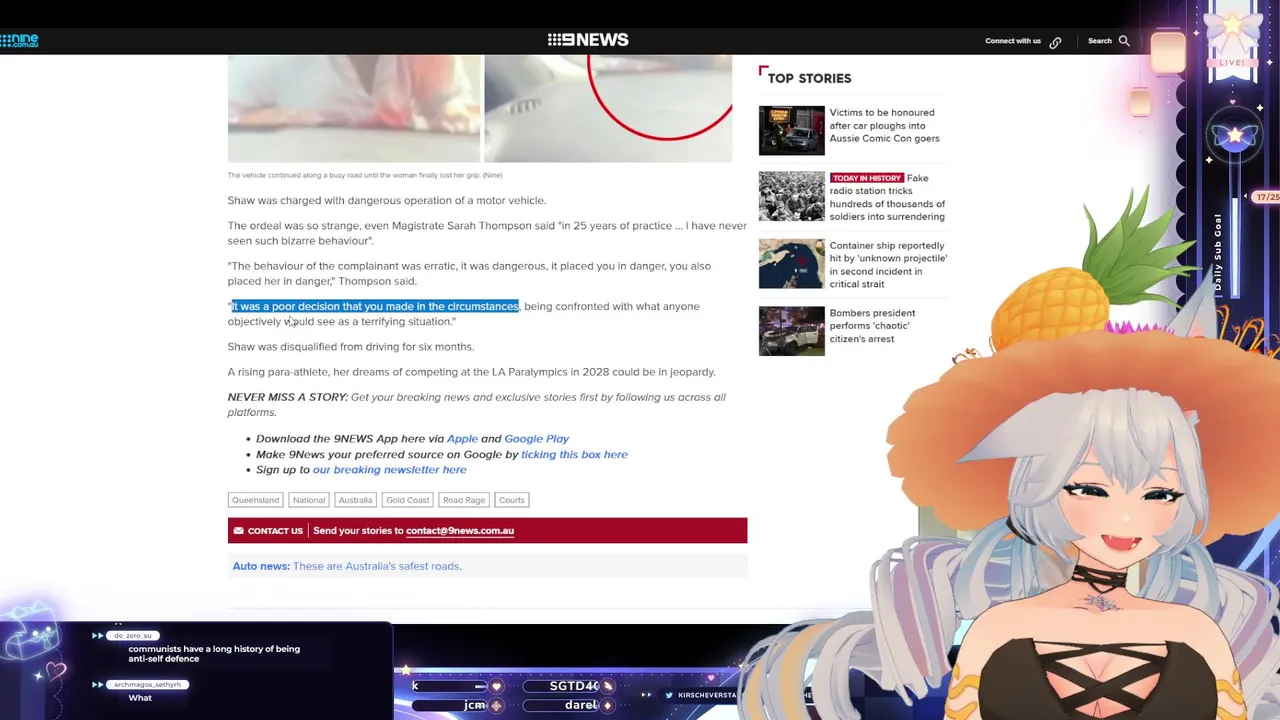Click 'Shaw was disqualified from driving' sentence
1280x720 pixels.
[351, 346]
